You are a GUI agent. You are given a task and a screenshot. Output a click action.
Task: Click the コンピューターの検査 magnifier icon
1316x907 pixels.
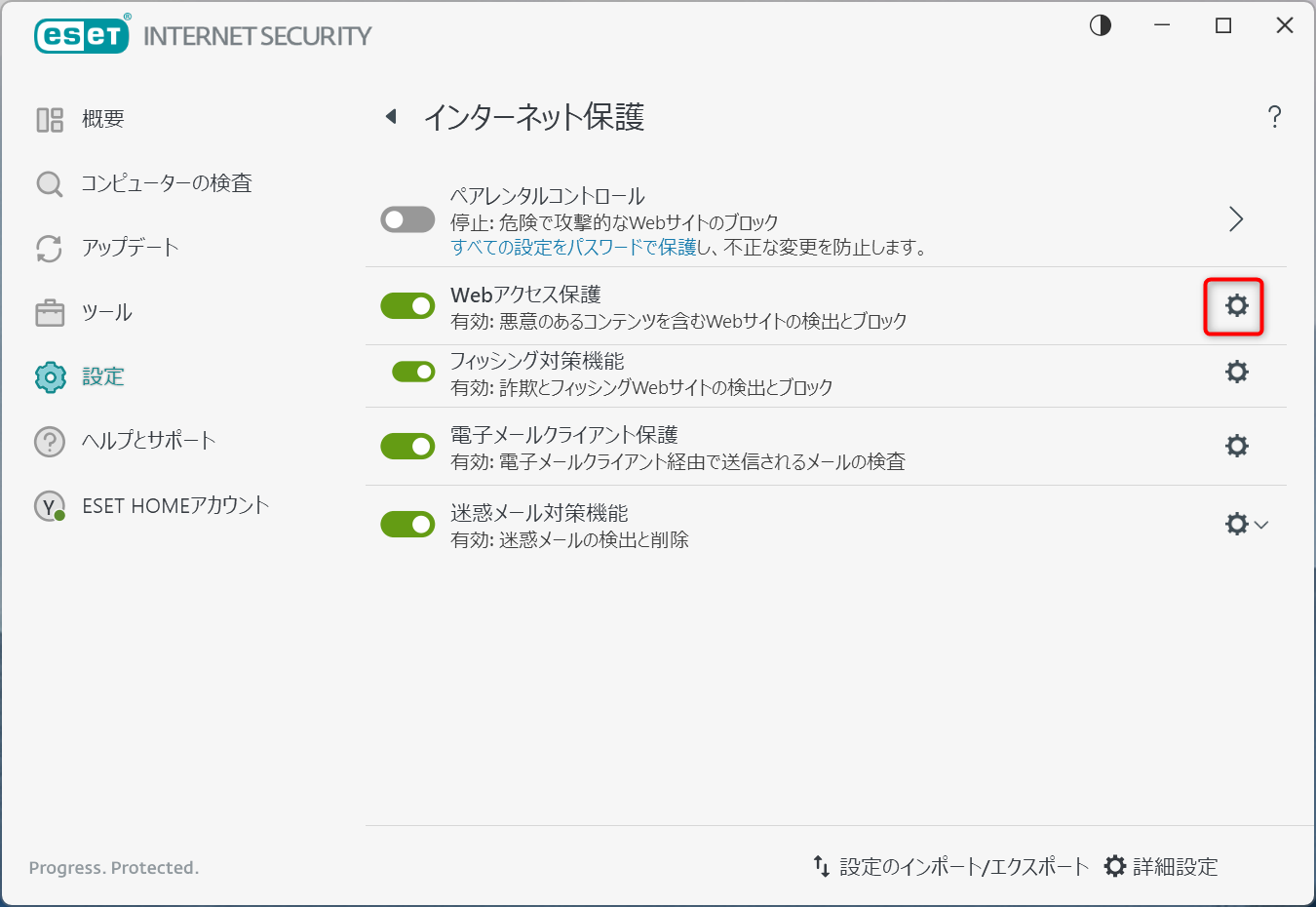coord(50,183)
